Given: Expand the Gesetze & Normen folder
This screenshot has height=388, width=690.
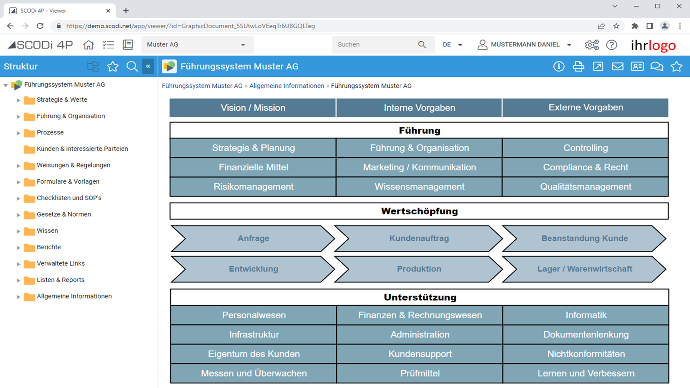Looking at the screenshot, I should [18, 215].
